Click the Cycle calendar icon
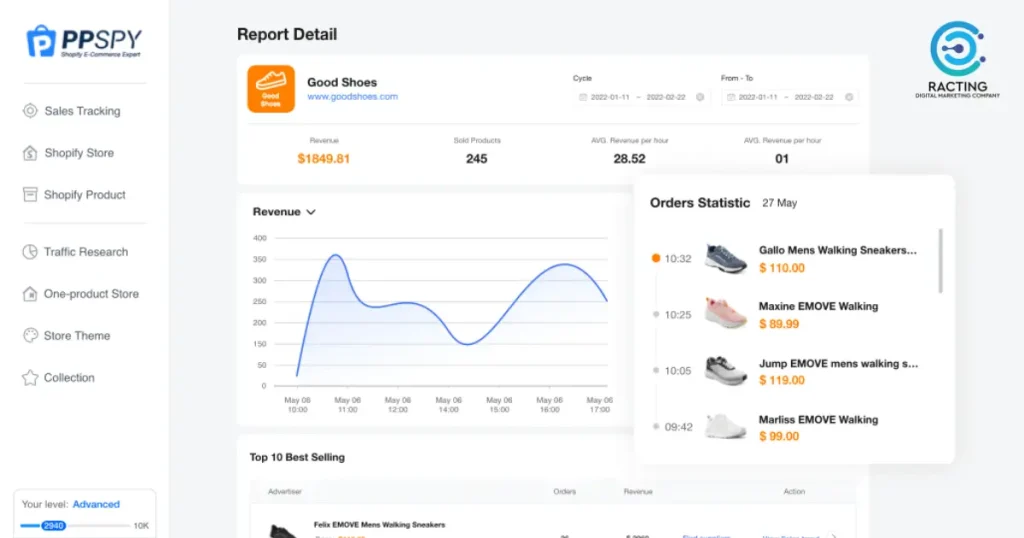The height and width of the screenshot is (538, 1024). [583, 97]
